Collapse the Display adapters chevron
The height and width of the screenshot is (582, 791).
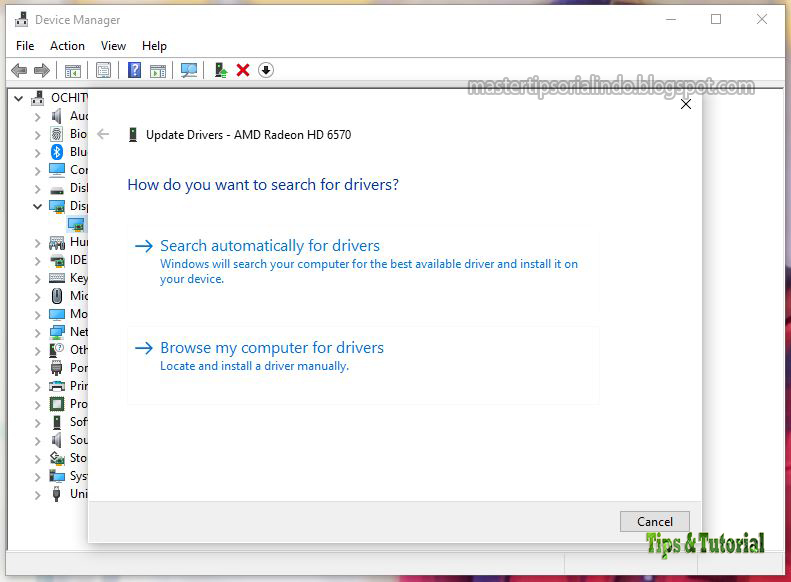tap(37, 206)
